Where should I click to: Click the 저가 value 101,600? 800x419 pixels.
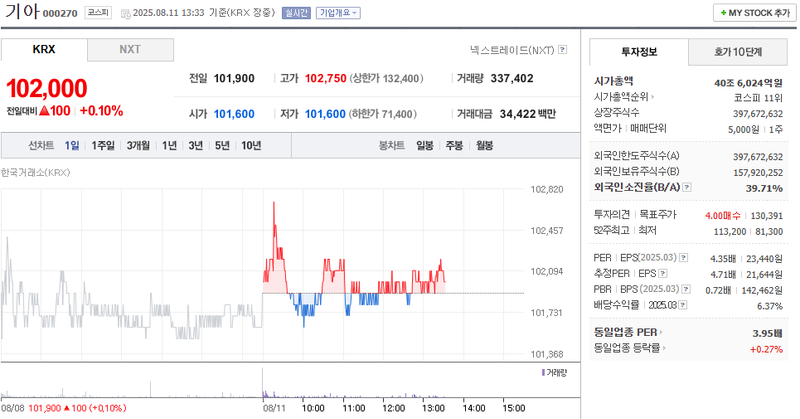pyautogui.click(x=326, y=114)
